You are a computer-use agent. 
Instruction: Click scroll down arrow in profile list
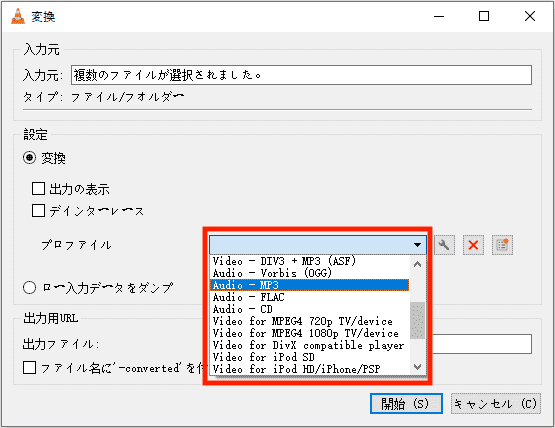pyautogui.click(x=417, y=366)
